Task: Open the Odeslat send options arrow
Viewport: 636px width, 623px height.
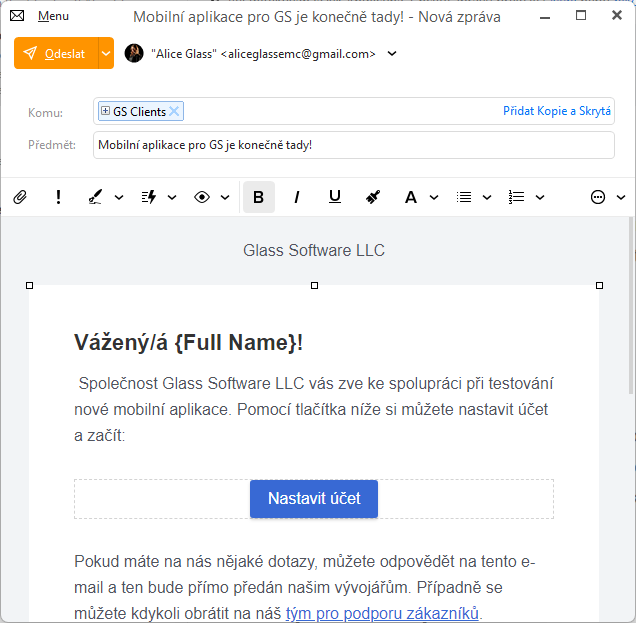Action: [106, 53]
